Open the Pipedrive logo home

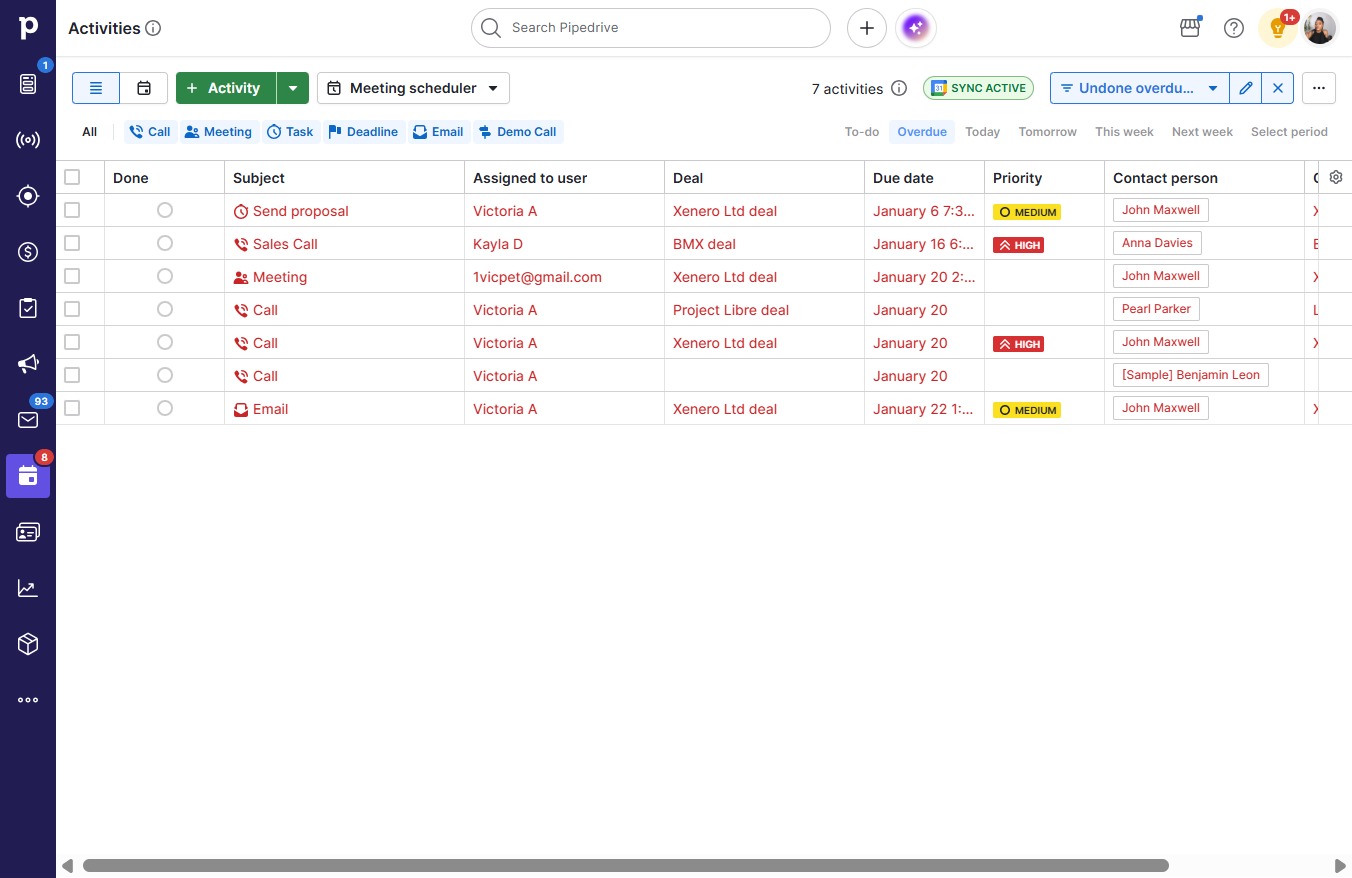pyautogui.click(x=28, y=28)
